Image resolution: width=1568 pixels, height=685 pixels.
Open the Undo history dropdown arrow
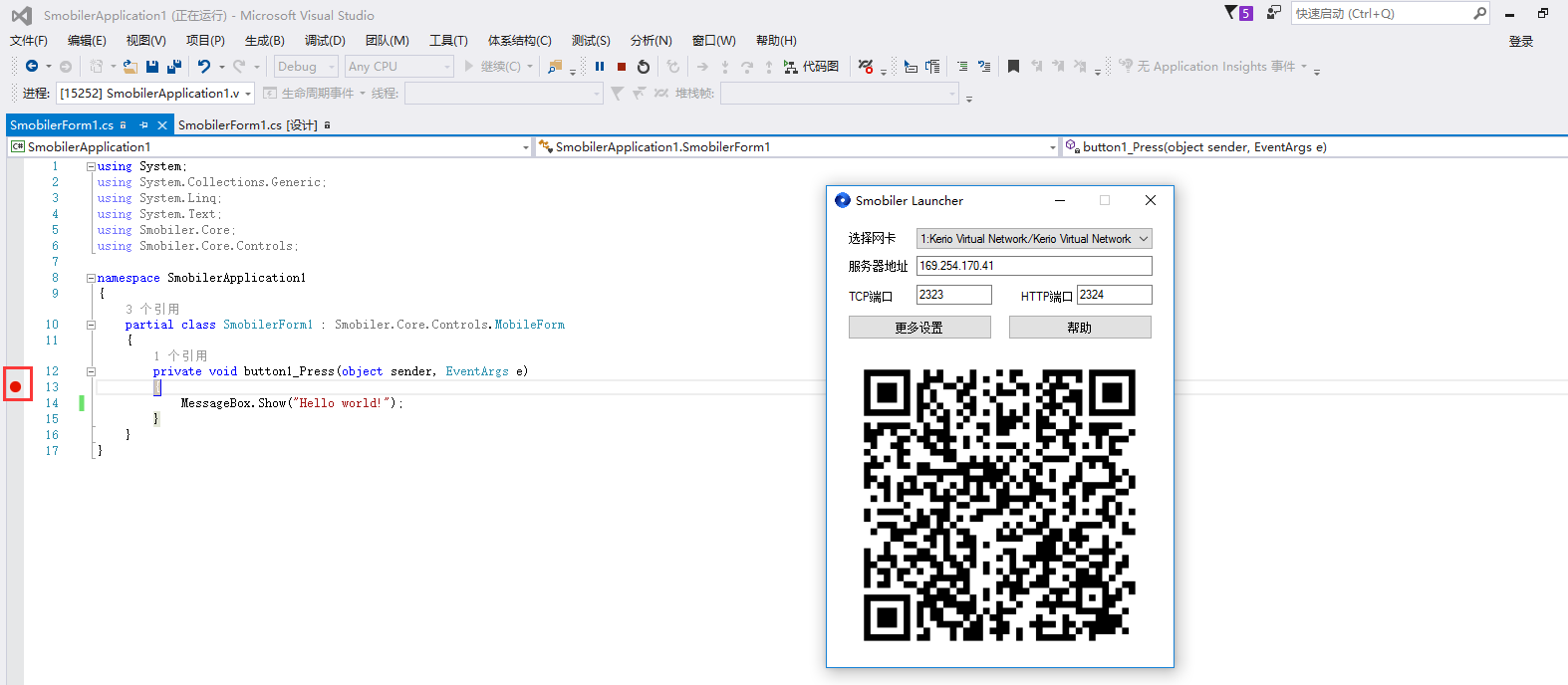[221, 67]
